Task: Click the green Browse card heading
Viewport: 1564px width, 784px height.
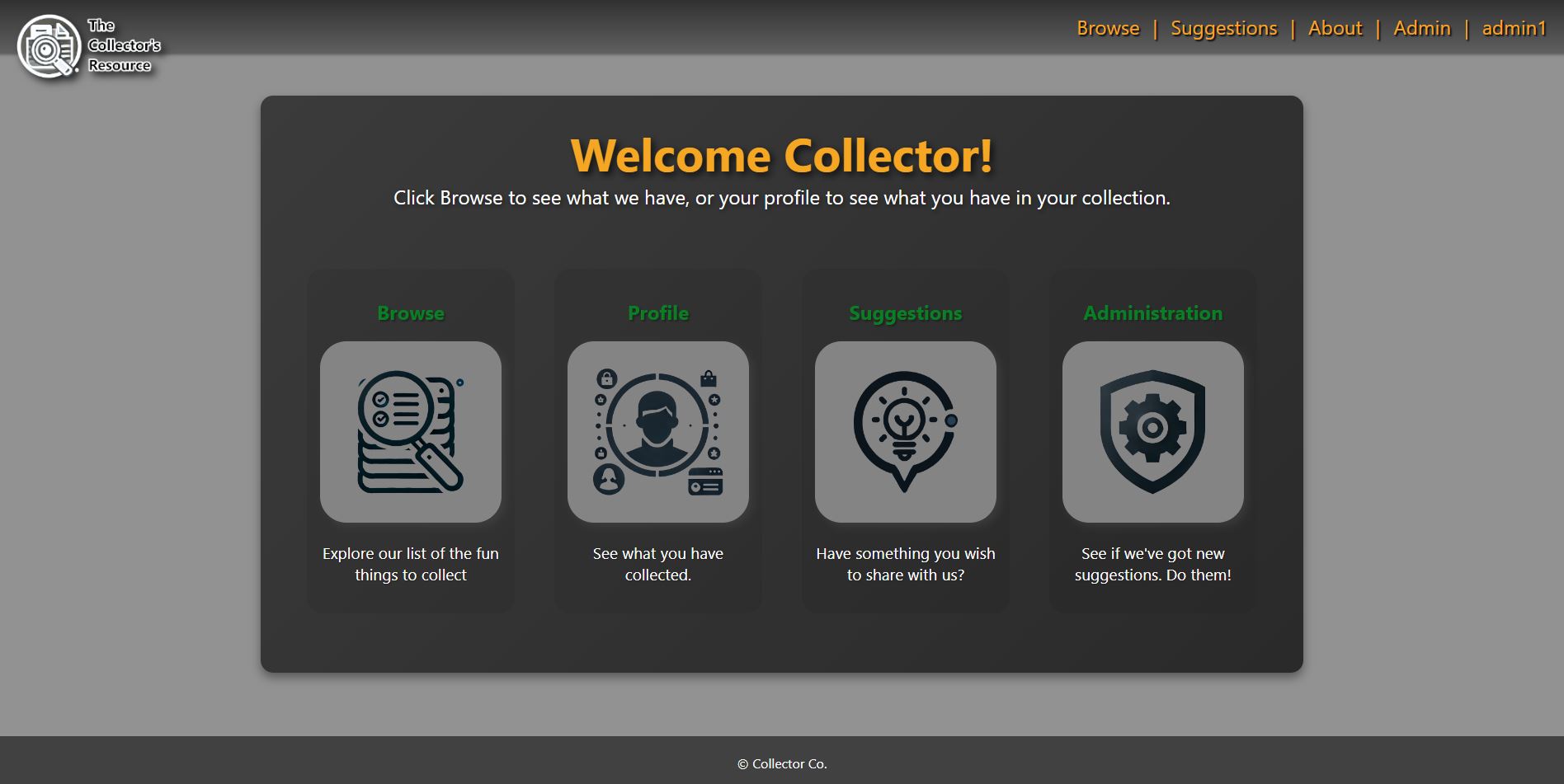Action: point(410,313)
